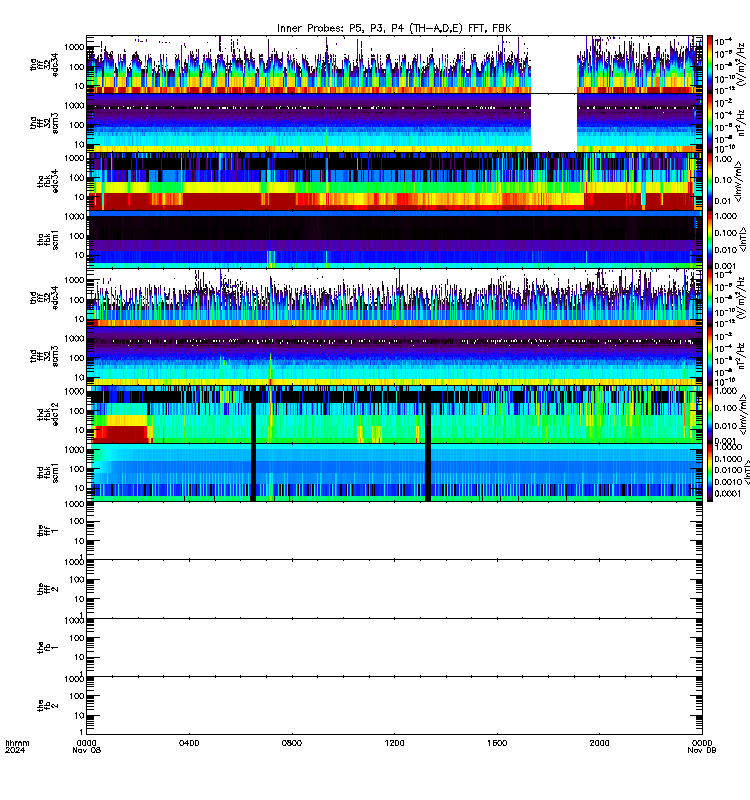Viewport: 750px width, 800px height.
Task: Click the "hhmm 2024" axis caption
Action: (17, 746)
